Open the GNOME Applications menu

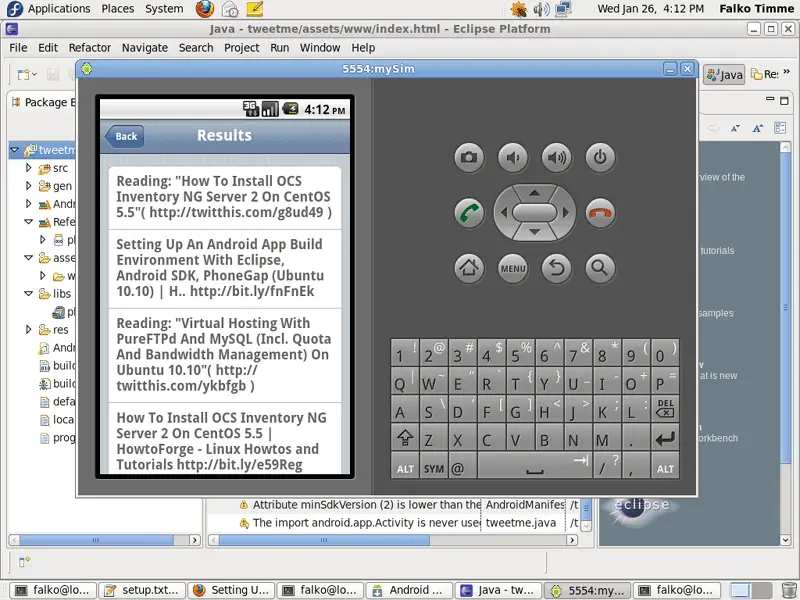click(49, 9)
